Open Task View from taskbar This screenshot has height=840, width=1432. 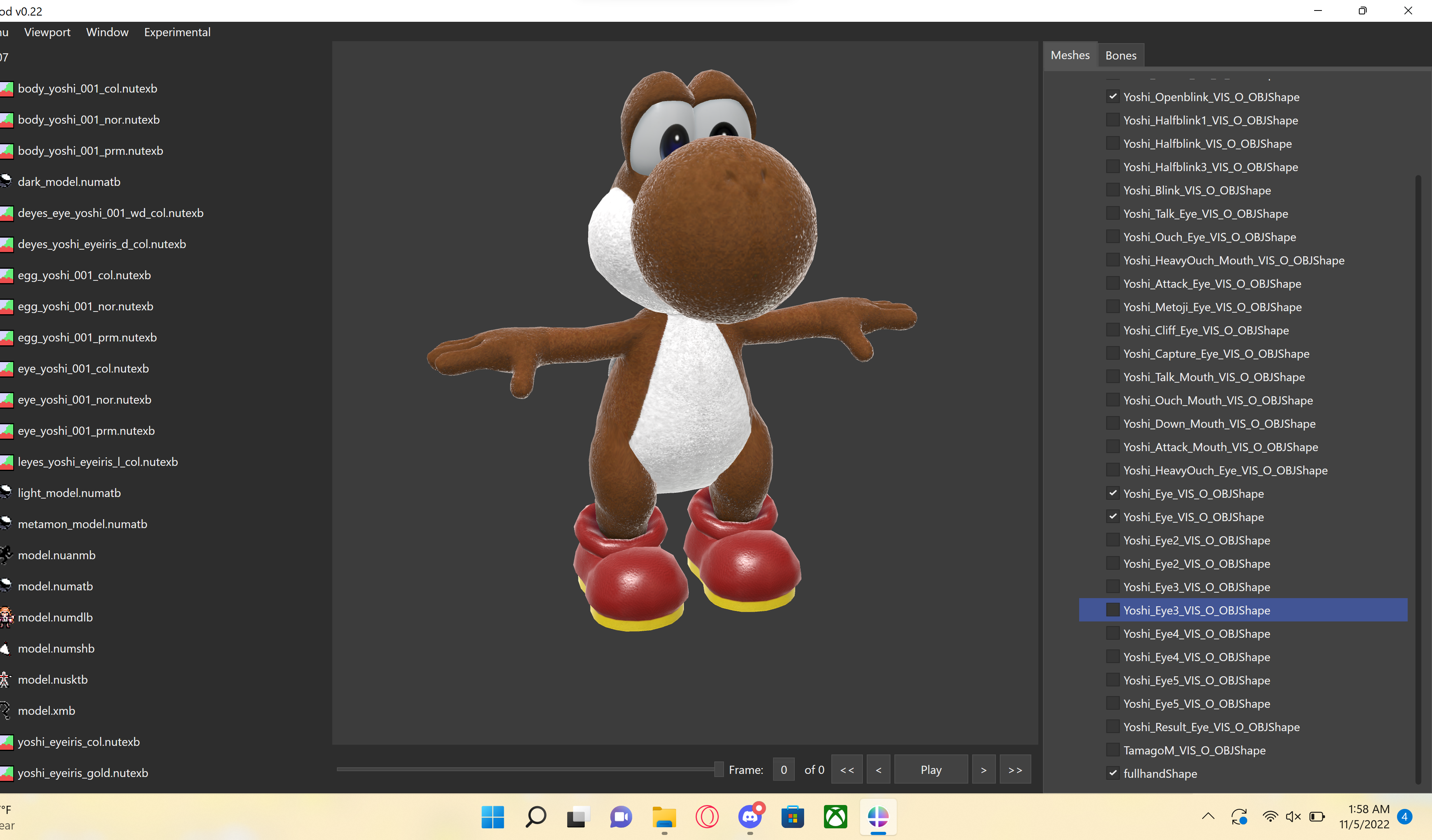click(x=578, y=817)
